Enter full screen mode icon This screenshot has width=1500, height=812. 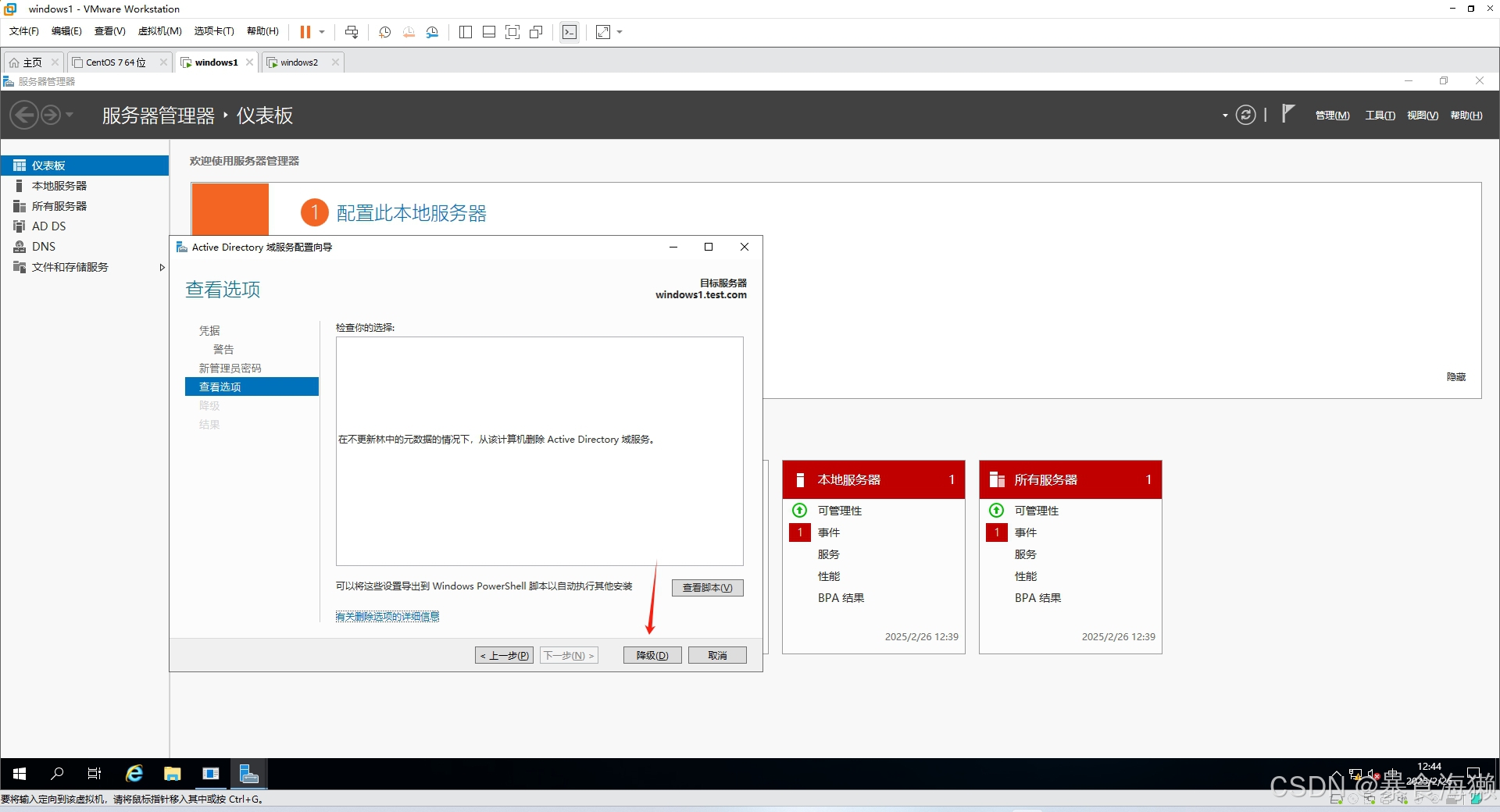(512, 32)
